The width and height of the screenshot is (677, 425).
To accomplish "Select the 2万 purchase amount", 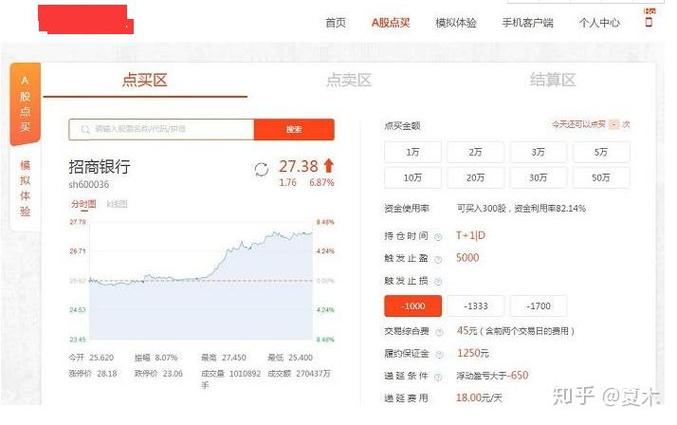I will [x=475, y=152].
